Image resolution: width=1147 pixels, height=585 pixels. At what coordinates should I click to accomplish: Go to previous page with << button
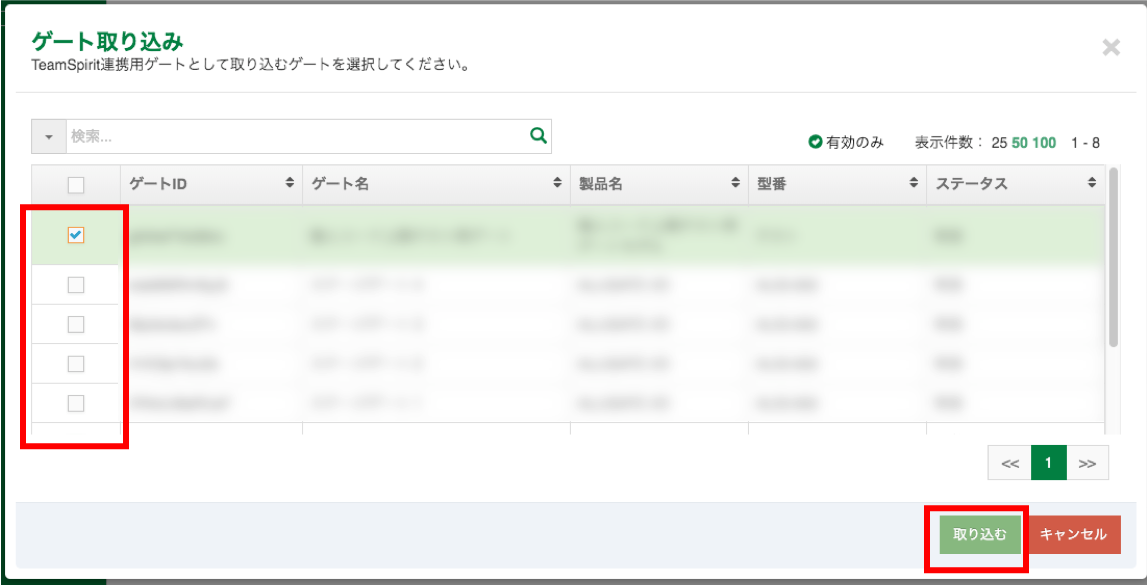click(1009, 463)
